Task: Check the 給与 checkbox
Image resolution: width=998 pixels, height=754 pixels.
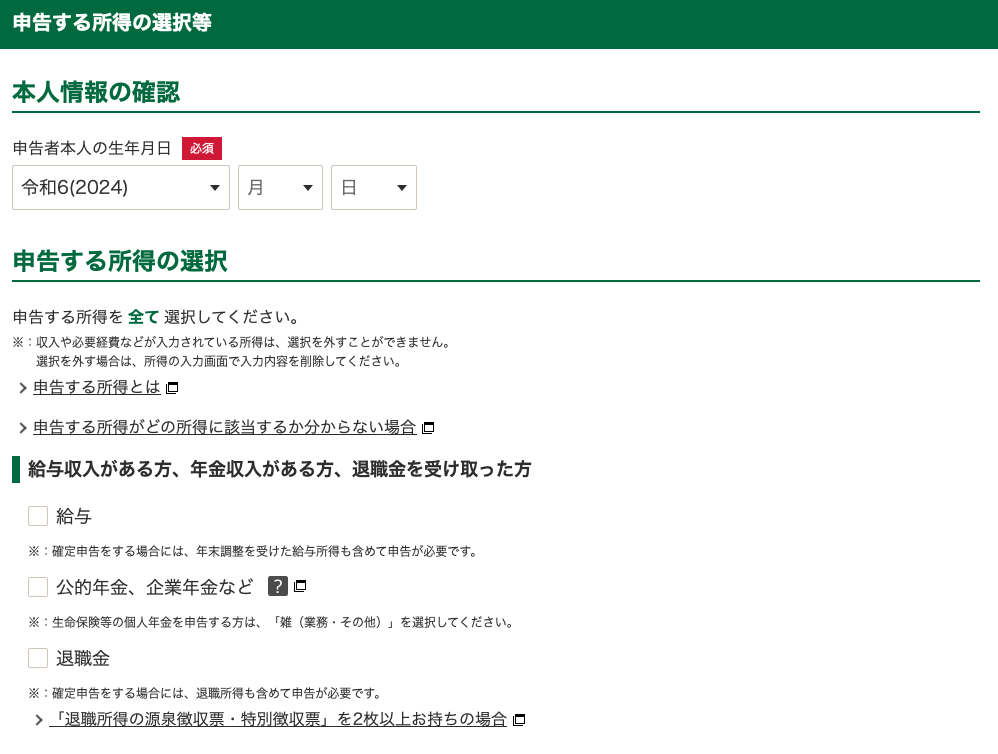Action: tap(38, 516)
